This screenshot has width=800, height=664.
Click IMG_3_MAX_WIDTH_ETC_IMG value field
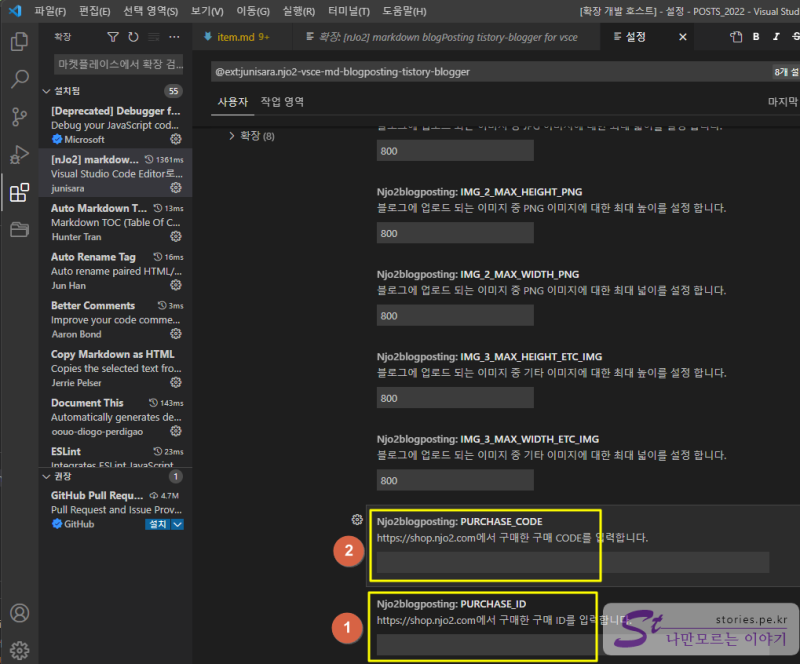coord(455,480)
